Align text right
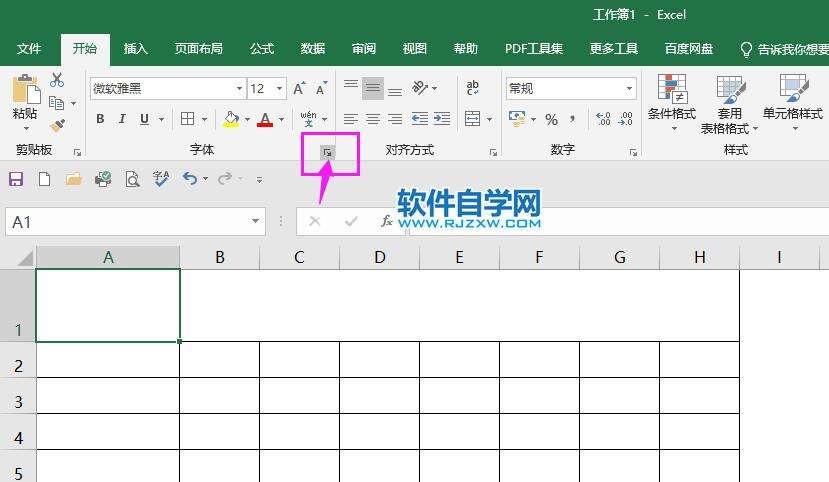Screen dimensions: 829x482 tap(395, 119)
